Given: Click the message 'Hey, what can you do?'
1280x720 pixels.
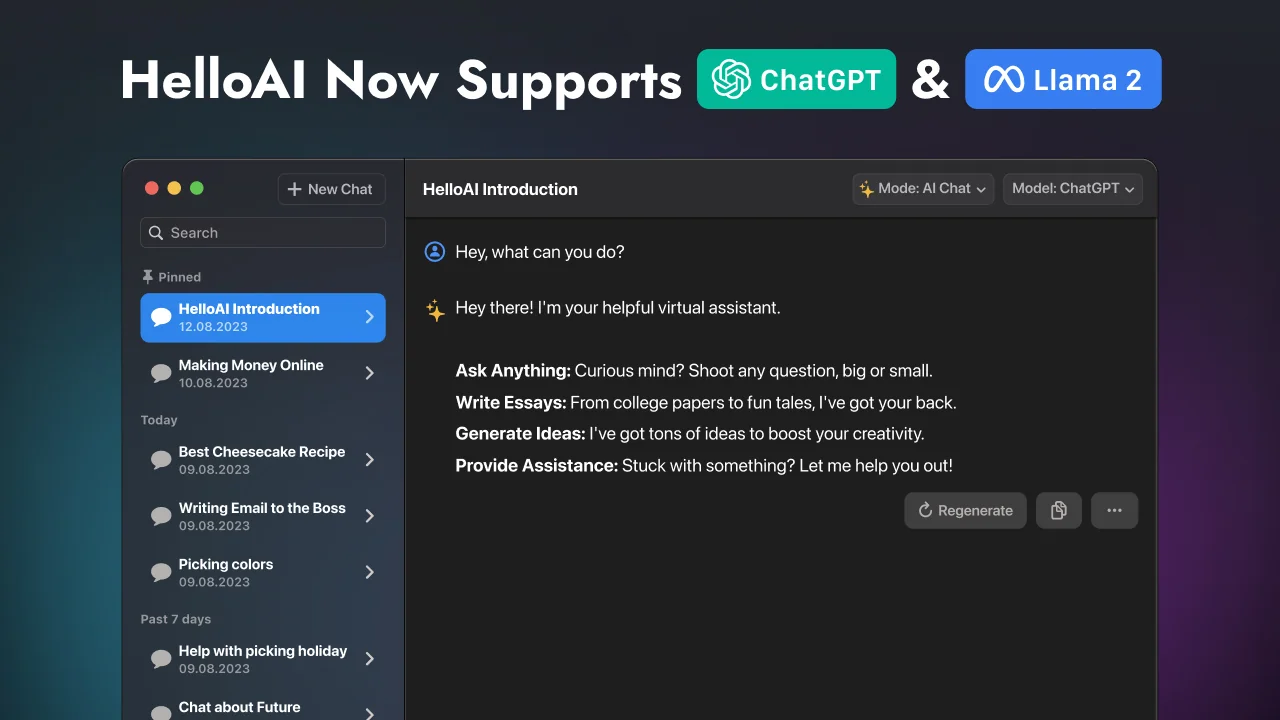Looking at the screenshot, I should (x=540, y=252).
